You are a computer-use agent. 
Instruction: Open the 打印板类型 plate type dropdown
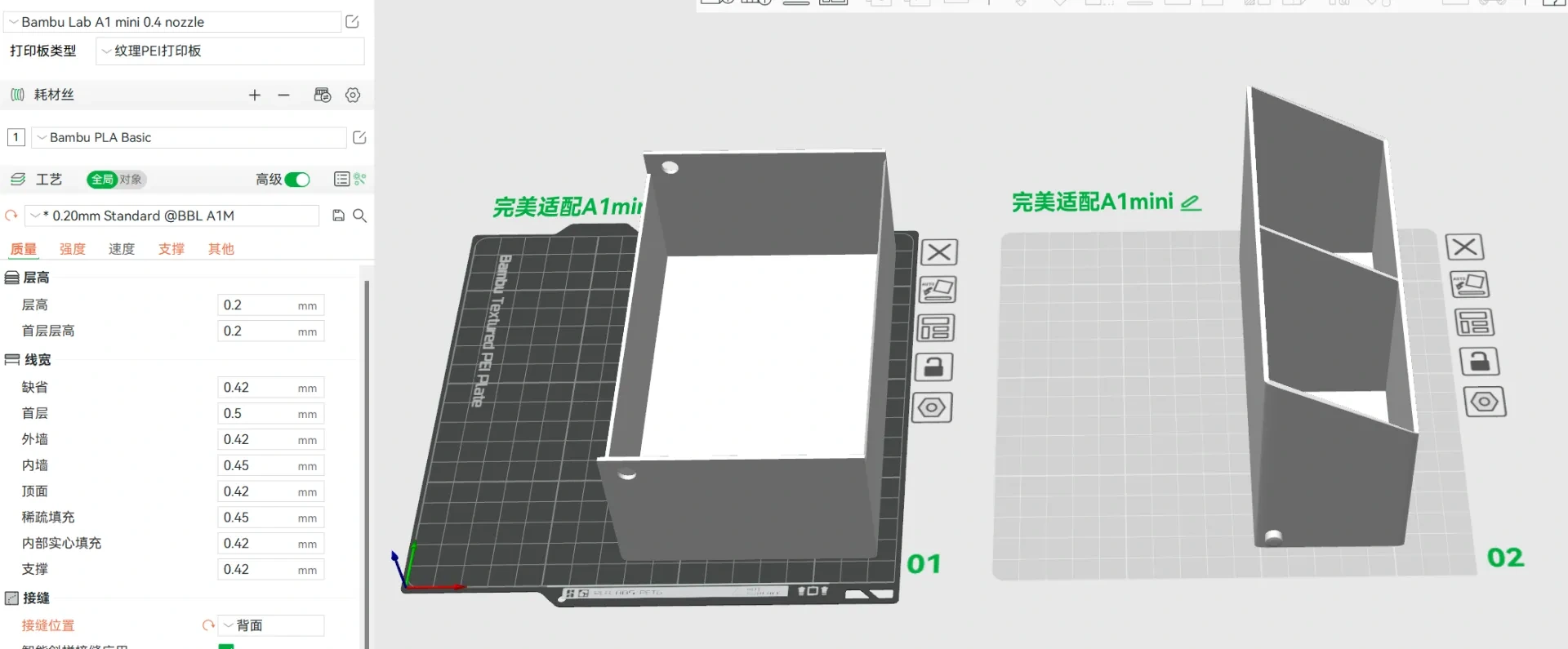pos(230,51)
